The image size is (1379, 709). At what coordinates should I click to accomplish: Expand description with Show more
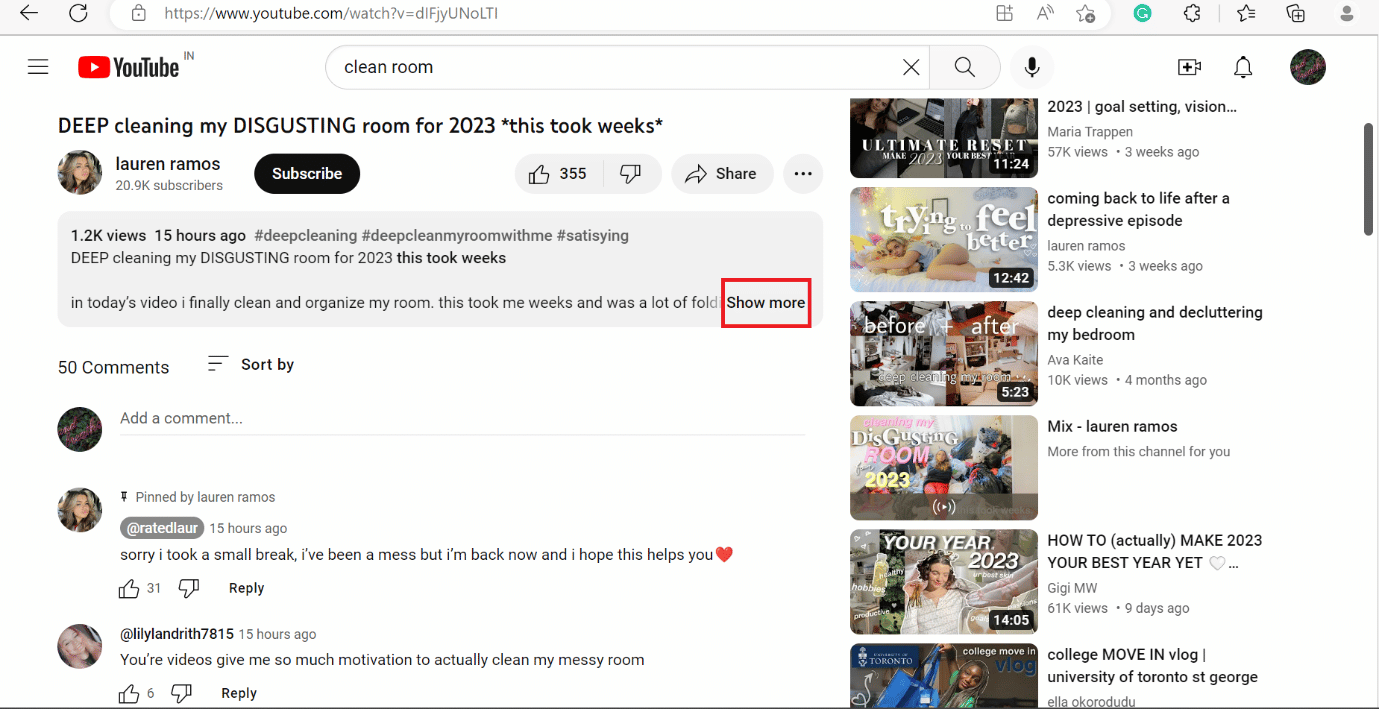765,302
